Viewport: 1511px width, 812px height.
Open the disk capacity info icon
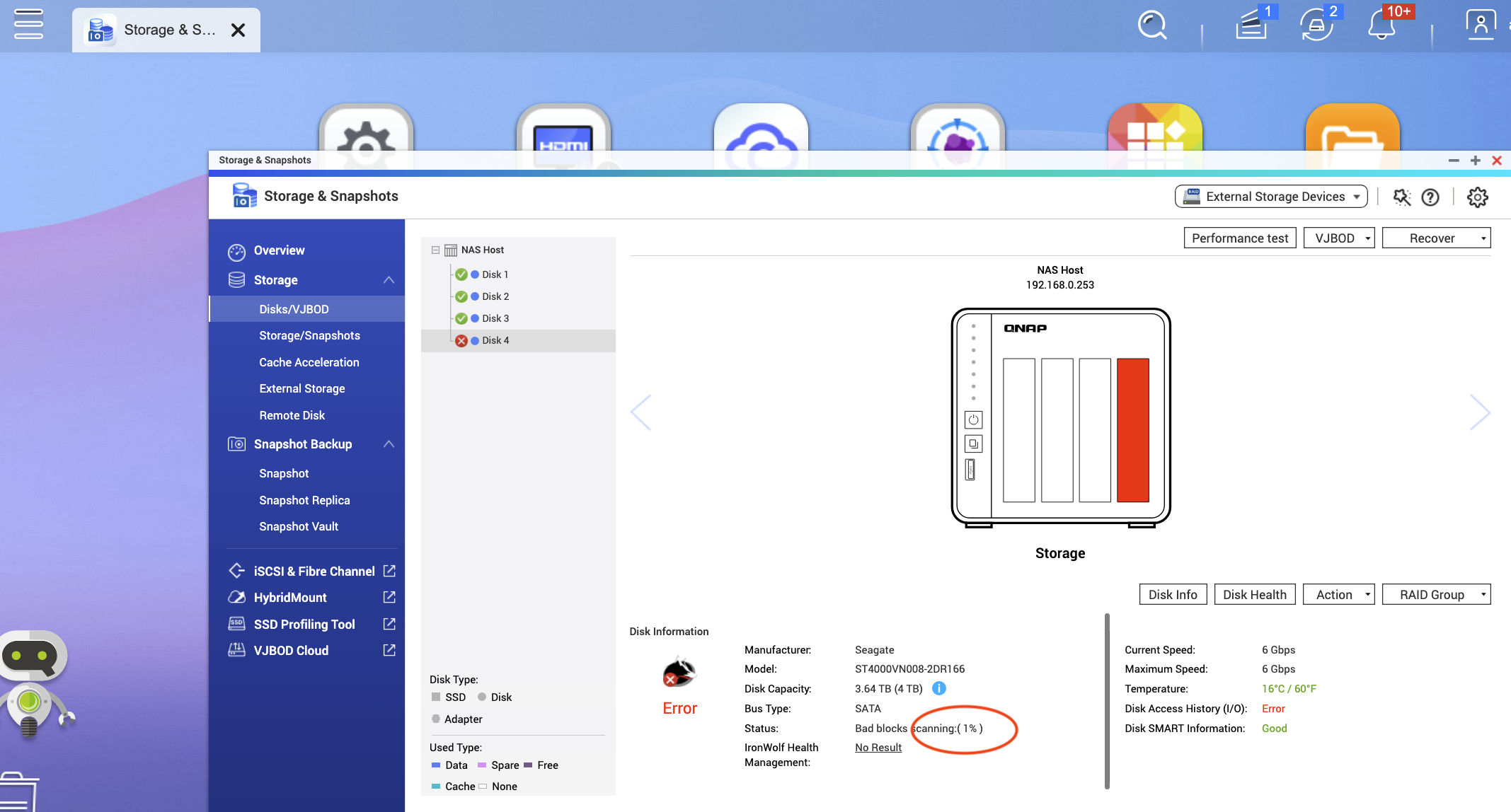coord(939,688)
